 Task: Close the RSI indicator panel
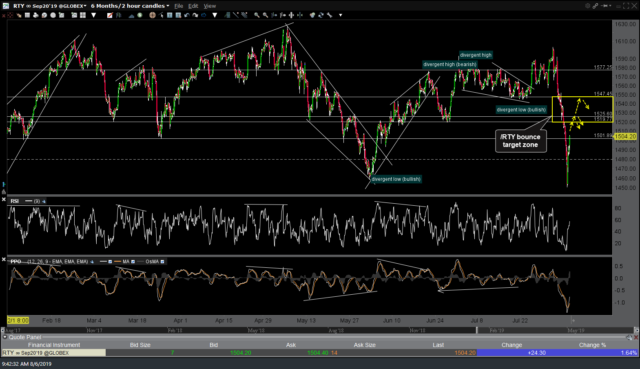pyautogui.click(x=4, y=200)
